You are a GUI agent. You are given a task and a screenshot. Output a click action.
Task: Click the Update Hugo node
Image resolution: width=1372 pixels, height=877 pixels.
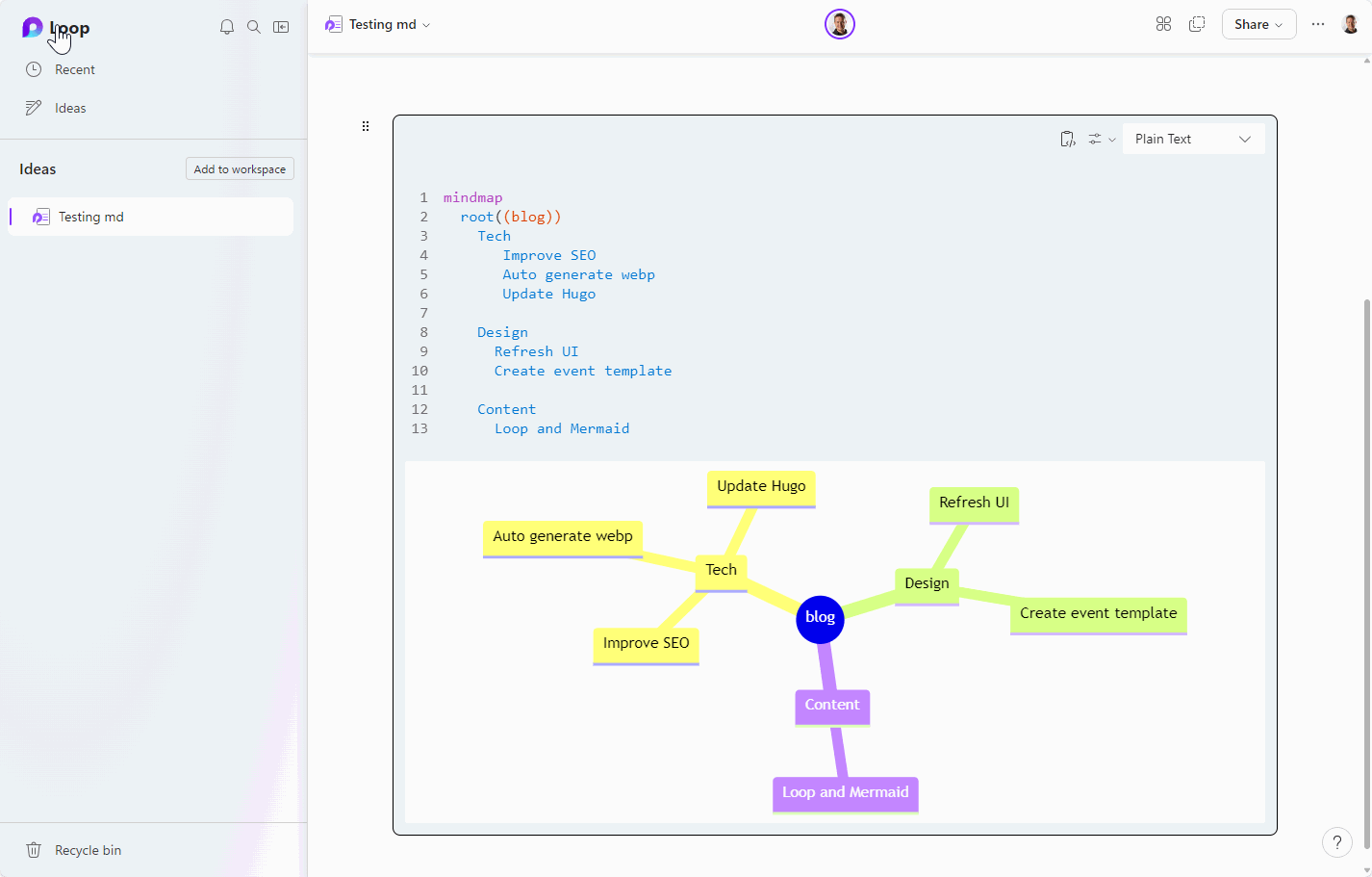pos(761,488)
